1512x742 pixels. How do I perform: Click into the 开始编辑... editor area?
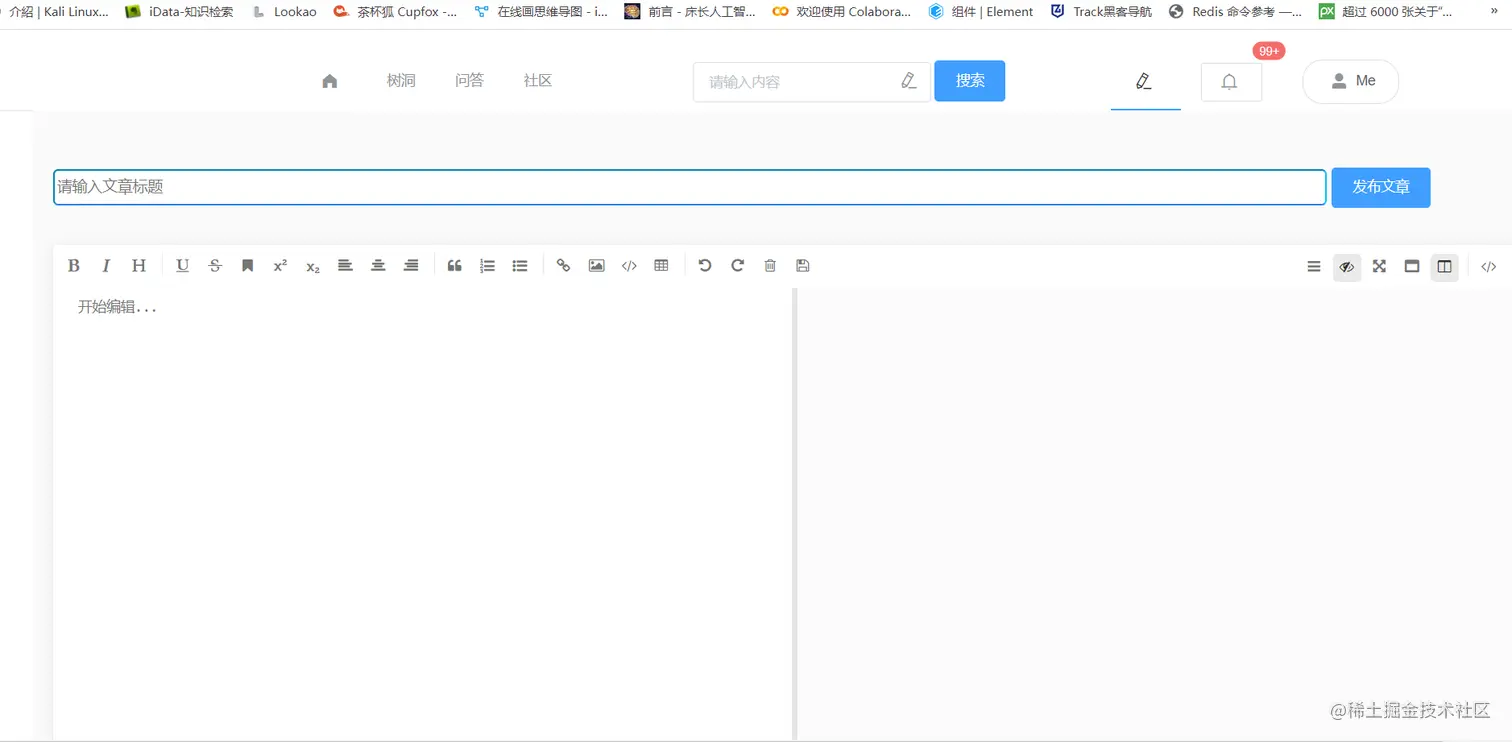tap(423, 515)
